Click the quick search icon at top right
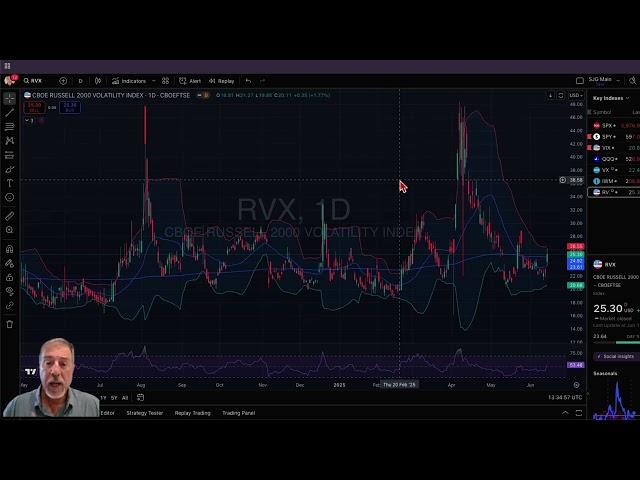Screen dimensions: 640x480 pos(633,81)
